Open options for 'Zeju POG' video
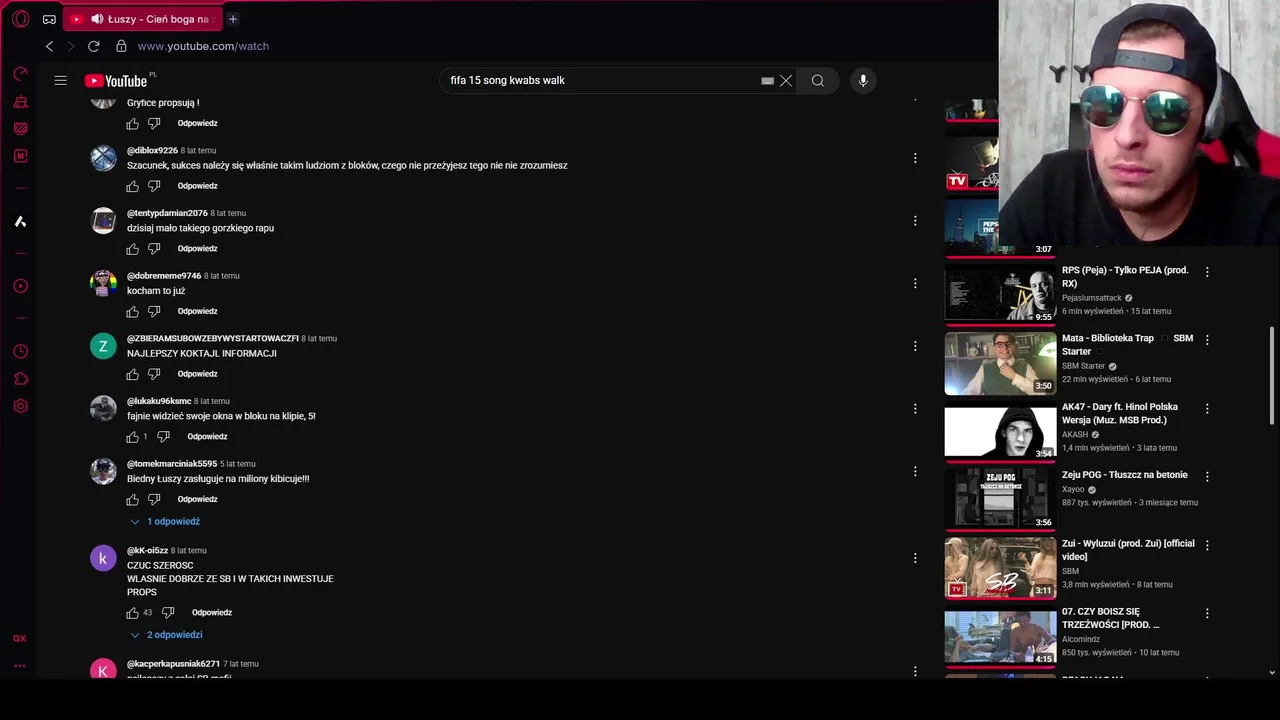 click(x=1207, y=477)
